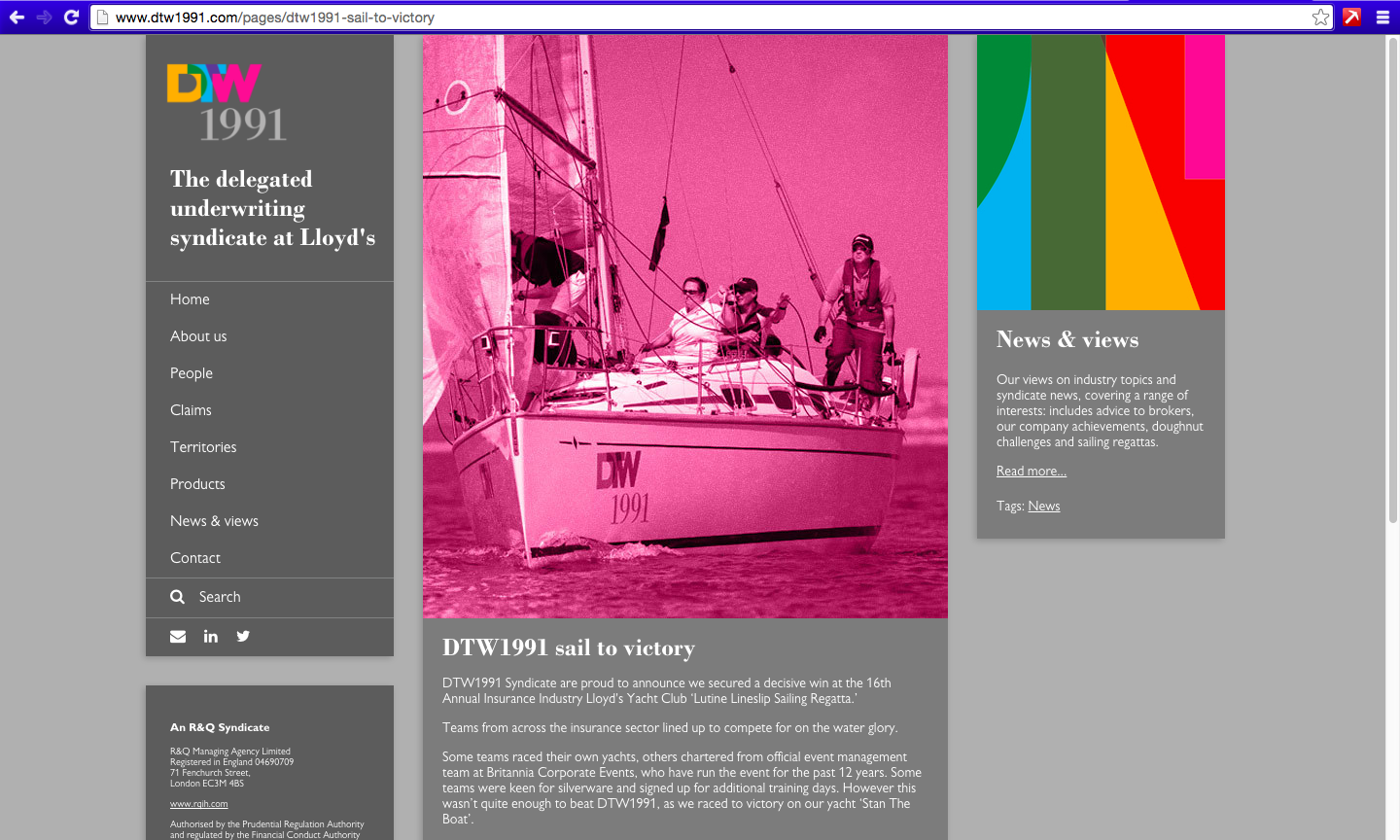Click the pink sailing yacht photo
The height and width of the screenshot is (840, 1400).
(x=685, y=327)
